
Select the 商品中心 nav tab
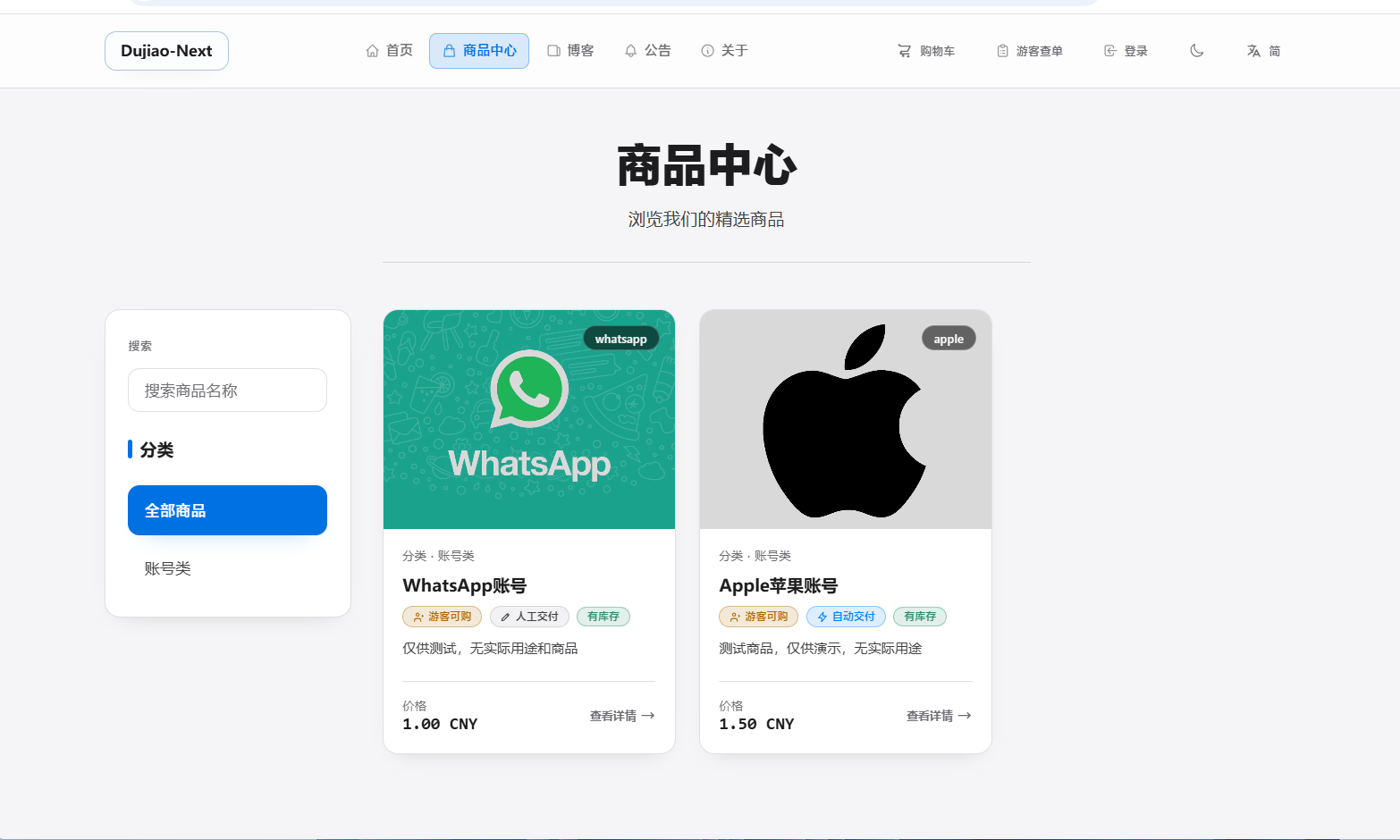(x=479, y=51)
